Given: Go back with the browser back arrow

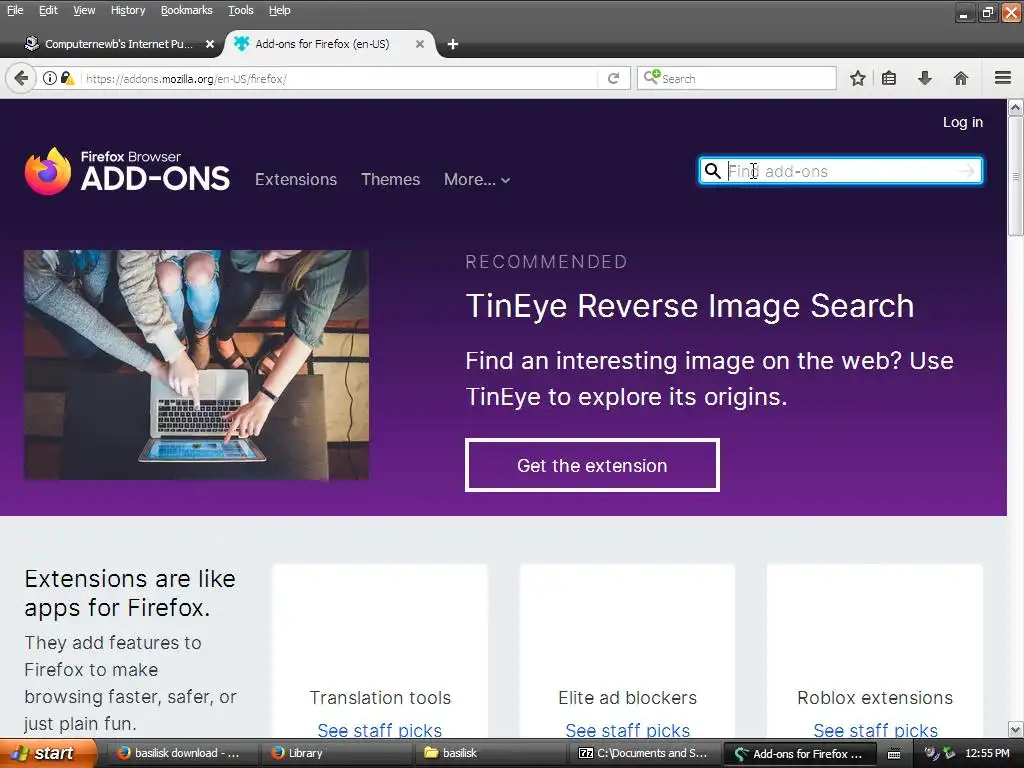Looking at the screenshot, I should pyautogui.click(x=20, y=78).
